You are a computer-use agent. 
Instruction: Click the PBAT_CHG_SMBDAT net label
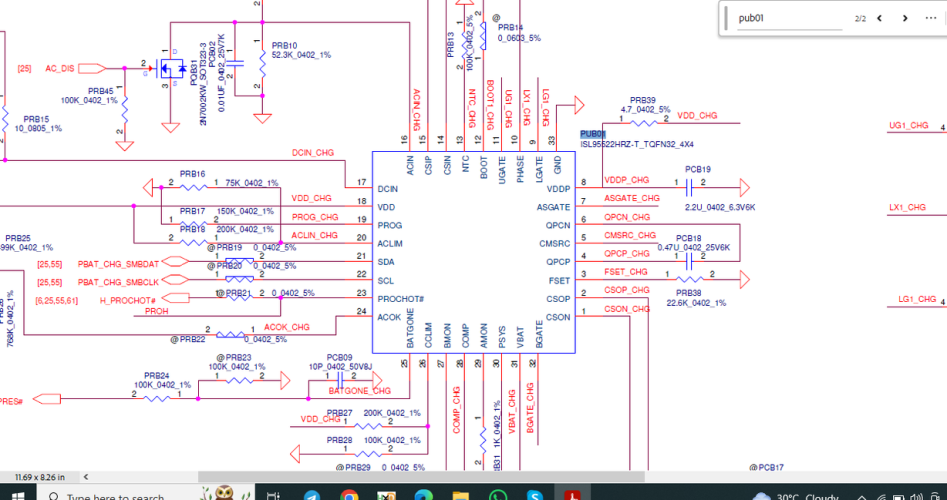pos(118,264)
